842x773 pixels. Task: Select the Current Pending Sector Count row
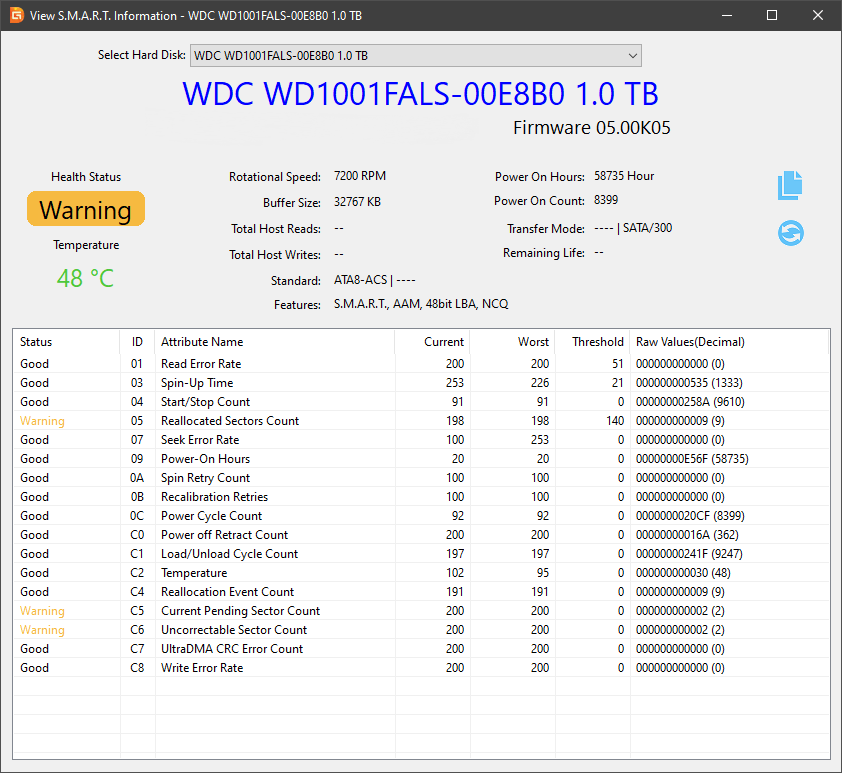point(421,611)
